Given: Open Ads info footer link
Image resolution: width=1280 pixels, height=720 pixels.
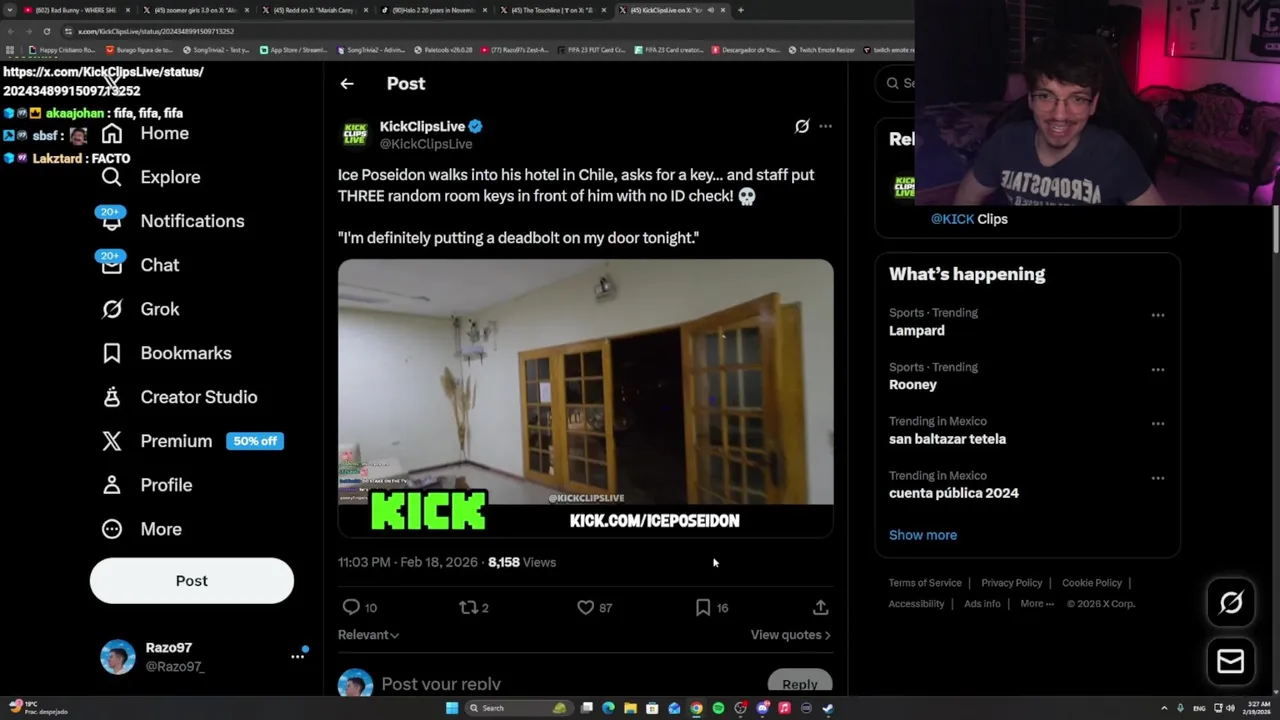Looking at the screenshot, I should pos(982,604).
